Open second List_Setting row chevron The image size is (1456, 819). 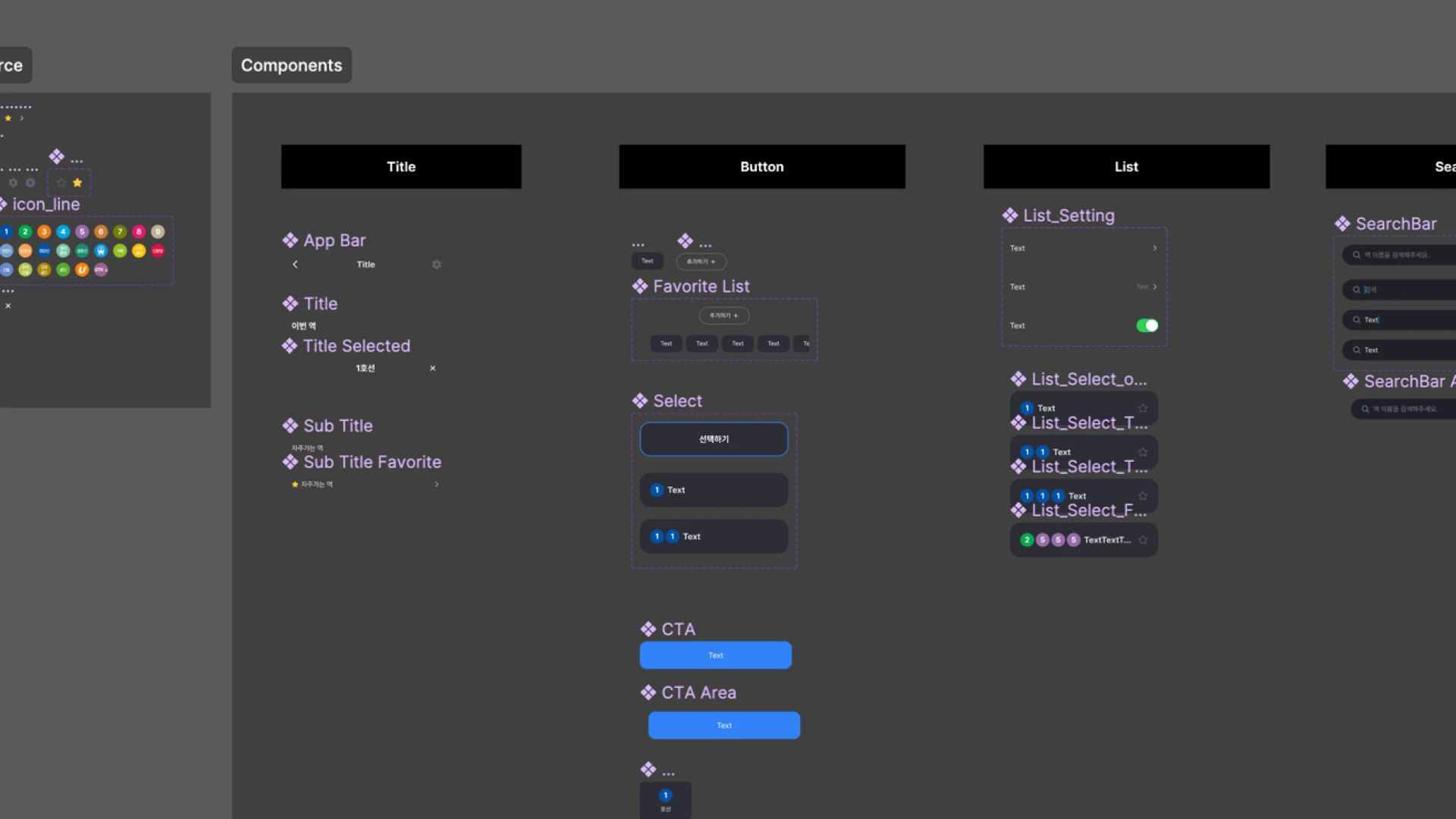[x=1155, y=287]
